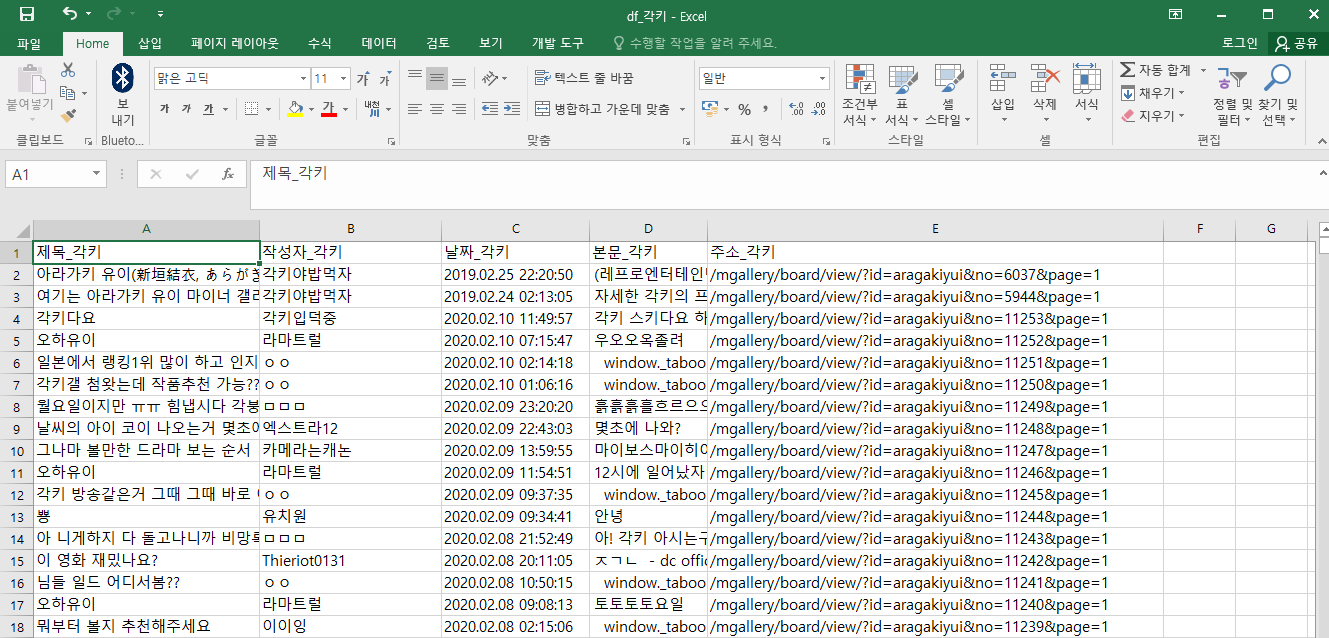Apply percent style % icon
1329x638 pixels.
[744, 108]
